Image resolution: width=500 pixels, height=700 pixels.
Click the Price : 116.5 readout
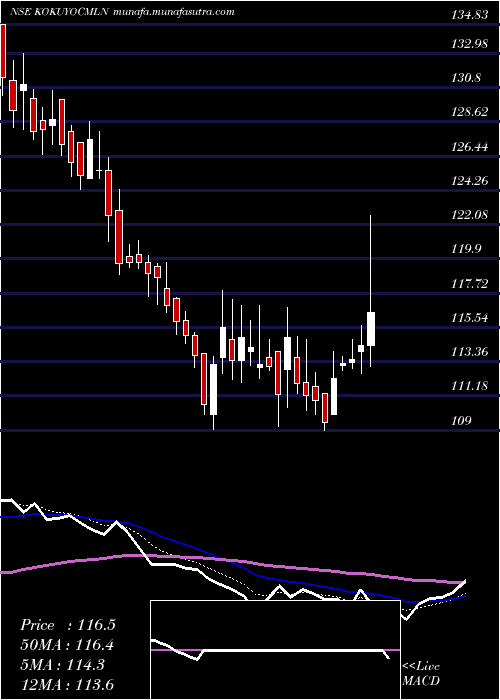[x=68, y=625]
